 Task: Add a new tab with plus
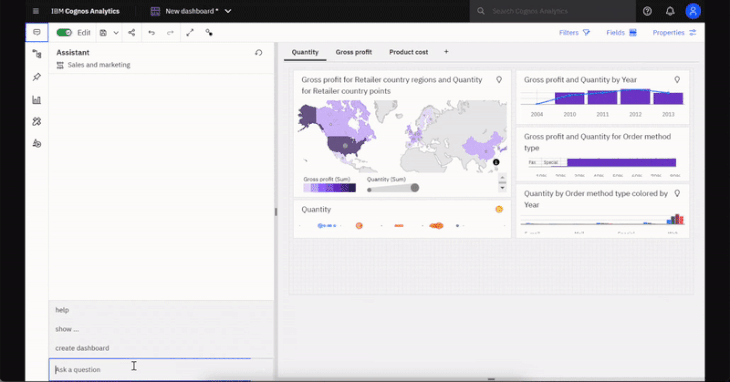(x=446, y=52)
